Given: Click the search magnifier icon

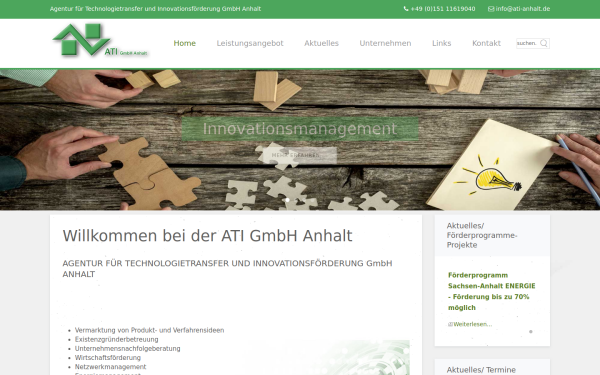Looking at the screenshot, I should point(543,43).
